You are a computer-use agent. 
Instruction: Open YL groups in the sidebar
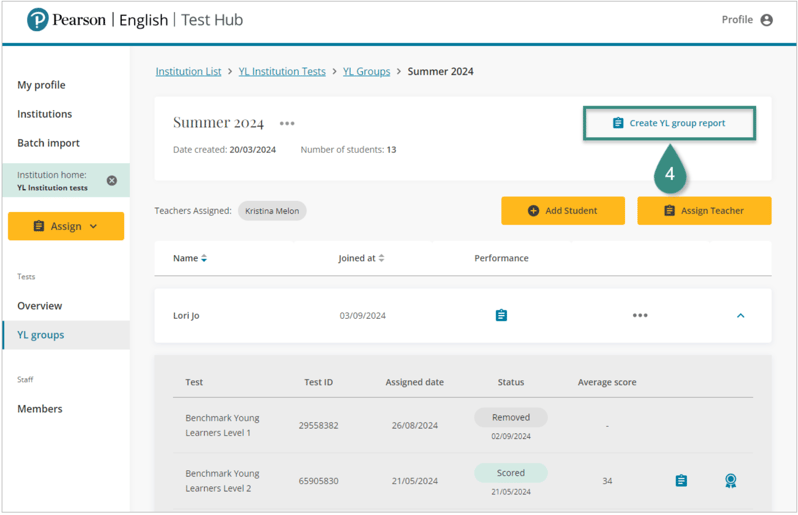41,335
